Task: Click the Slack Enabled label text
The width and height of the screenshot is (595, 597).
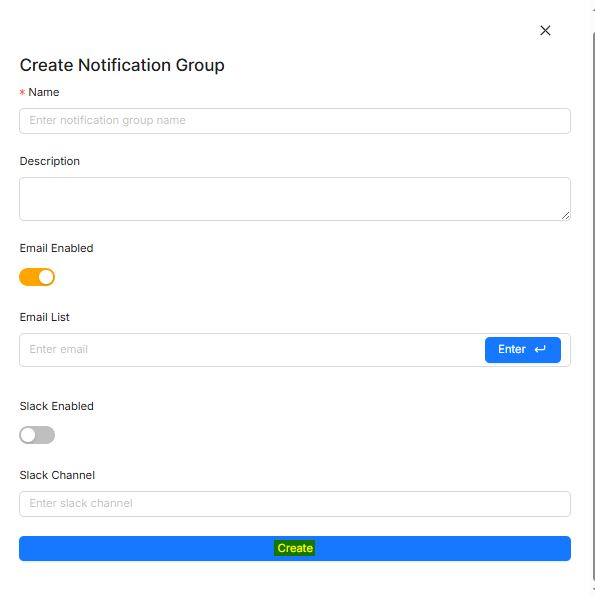Action: pos(56,406)
